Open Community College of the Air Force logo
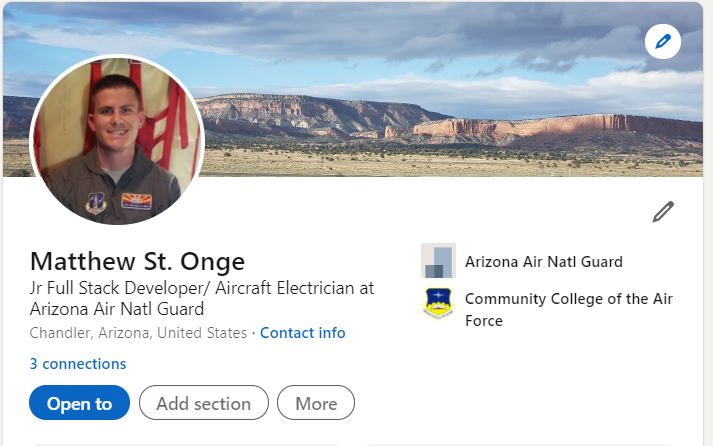713x446 pixels. point(438,303)
